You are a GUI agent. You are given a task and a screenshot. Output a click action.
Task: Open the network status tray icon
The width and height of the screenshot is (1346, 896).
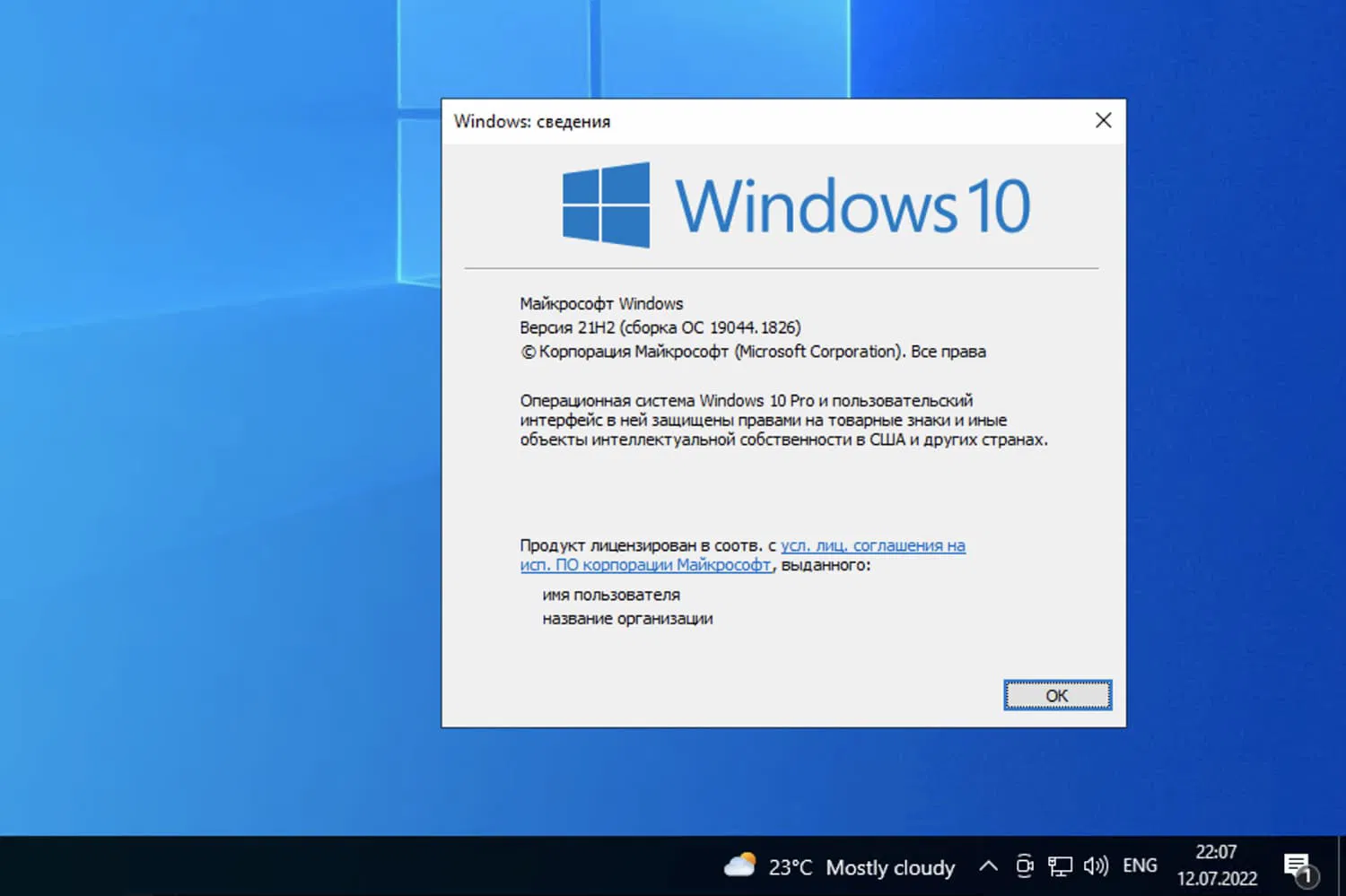coord(1060,866)
